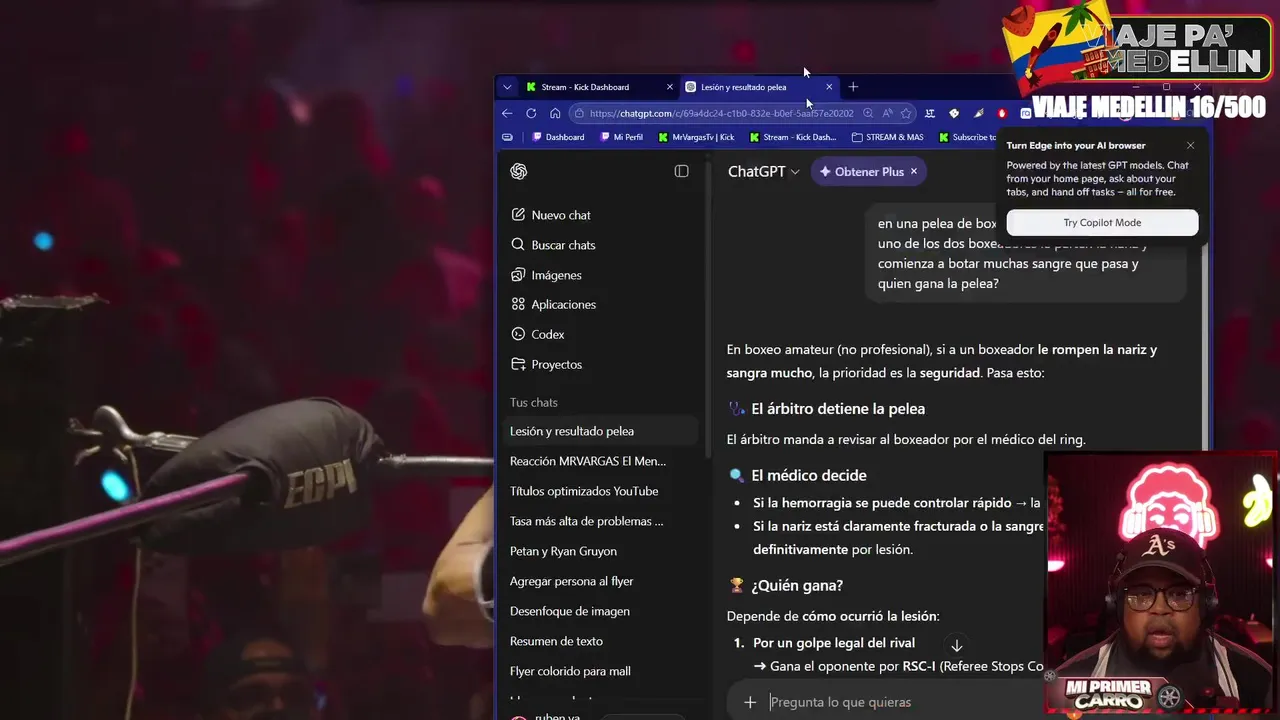Screen dimensions: 1280x720
Task: Collapse the Tus chats section header
Action: tap(534, 402)
